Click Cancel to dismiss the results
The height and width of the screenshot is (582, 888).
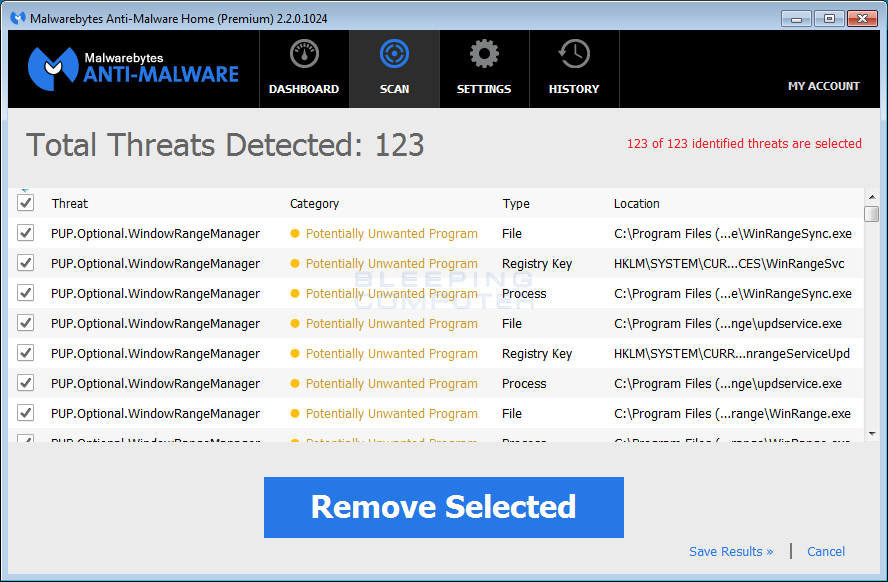pyautogui.click(x=826, y=551)
